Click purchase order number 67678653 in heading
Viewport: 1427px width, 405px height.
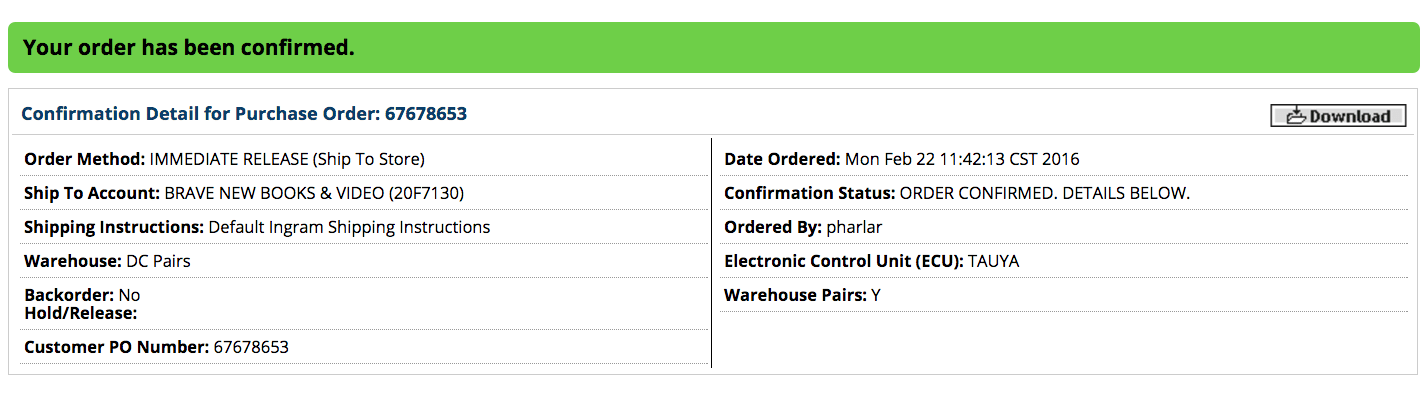(x=426, y=114)
